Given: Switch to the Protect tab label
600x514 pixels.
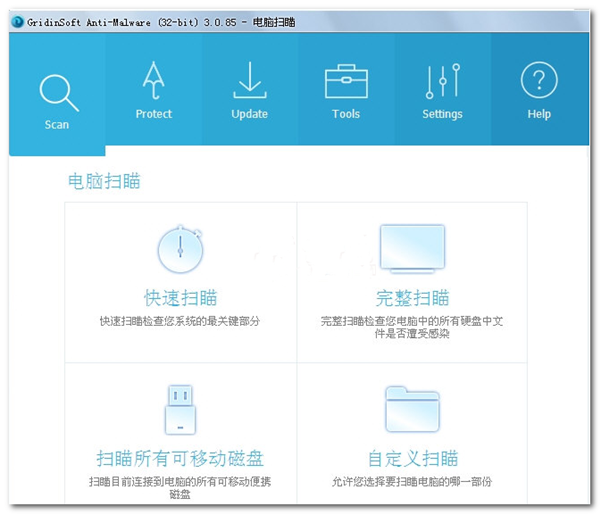Looking at the screenshot, I should pos(154,114).
